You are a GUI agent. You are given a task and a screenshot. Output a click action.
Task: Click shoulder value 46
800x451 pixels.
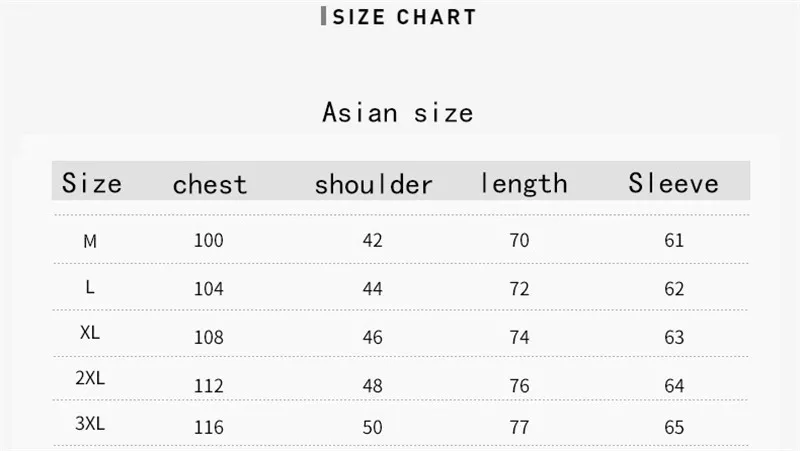click(372, 337)
